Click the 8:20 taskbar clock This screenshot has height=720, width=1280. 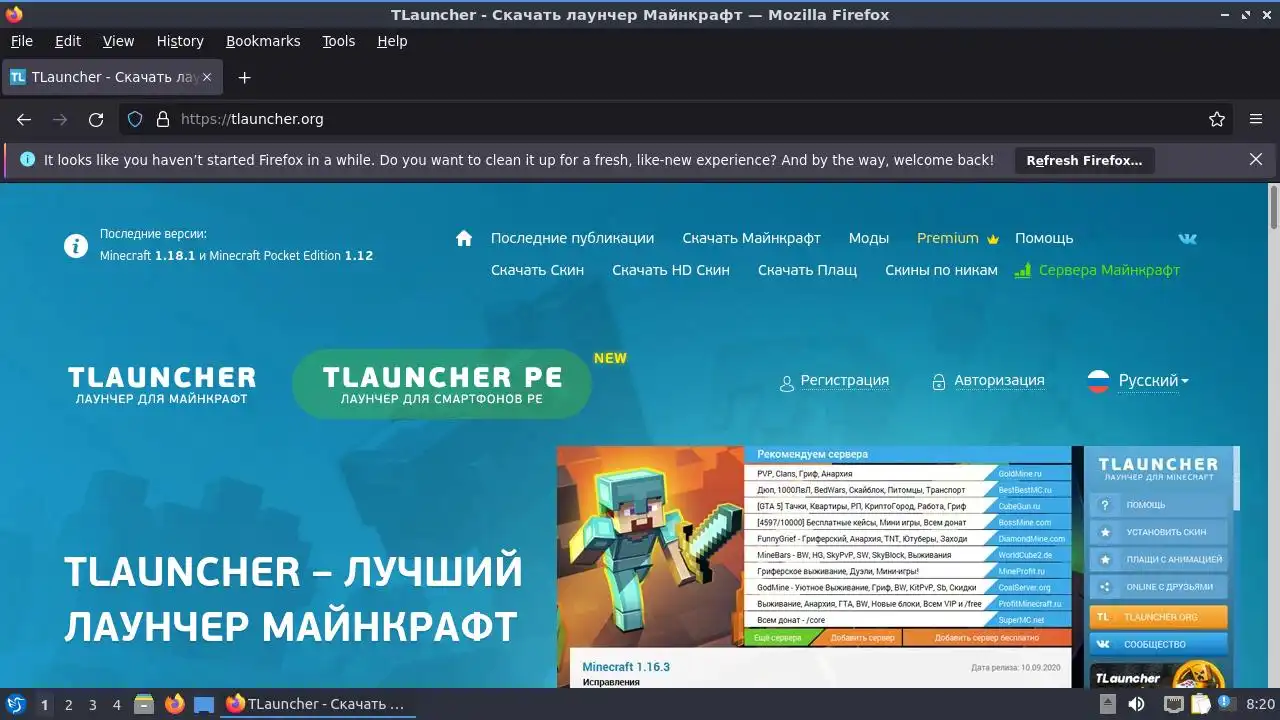(1260, 704)
